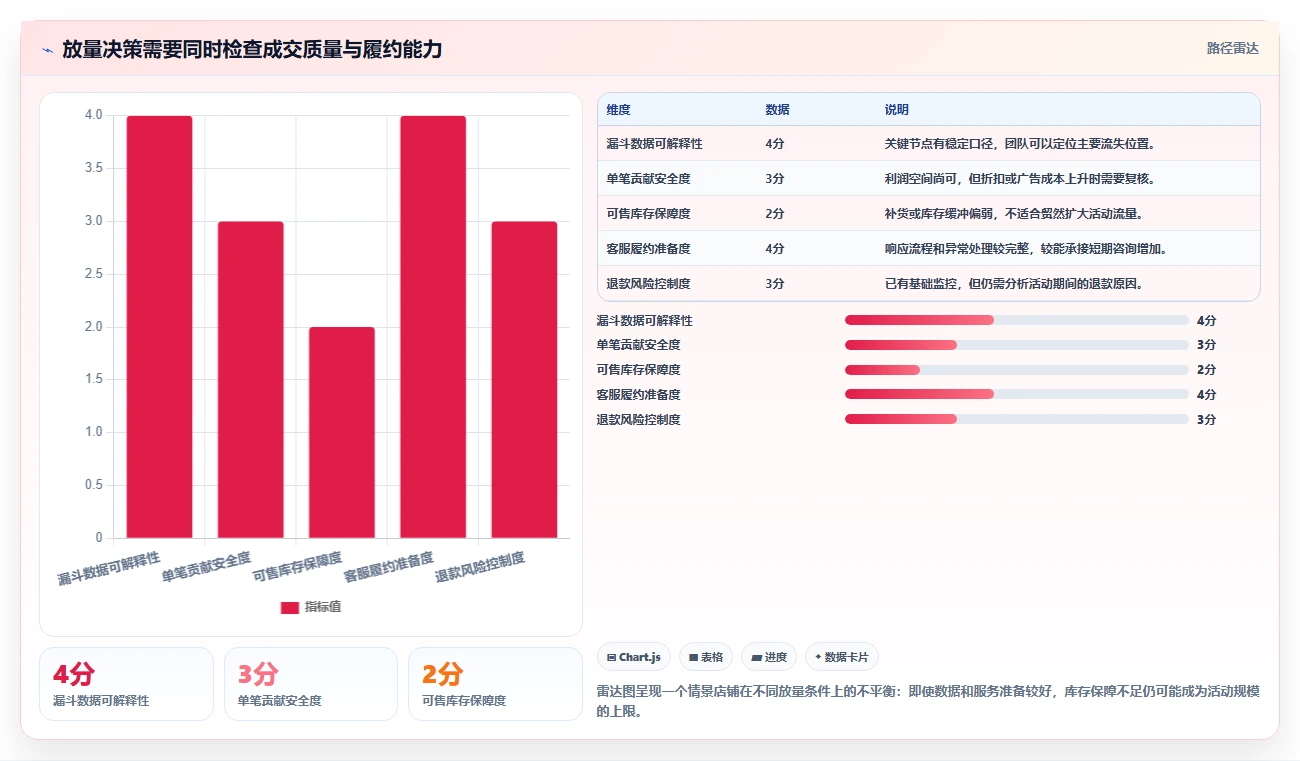The height and width of the screenshot is (761, 1300).
Task: Click the lightning icon beside the title
Action: (x=47, y=50)
